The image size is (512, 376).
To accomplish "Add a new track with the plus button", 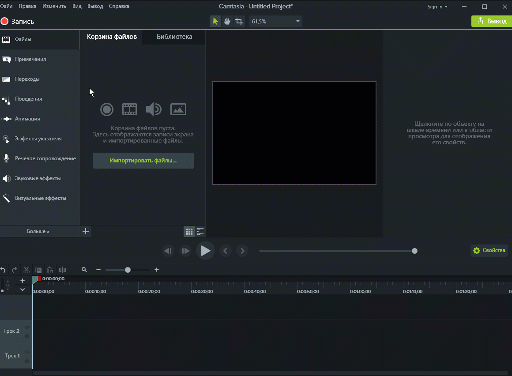I will pyautogui.click(x=22, y=281).
